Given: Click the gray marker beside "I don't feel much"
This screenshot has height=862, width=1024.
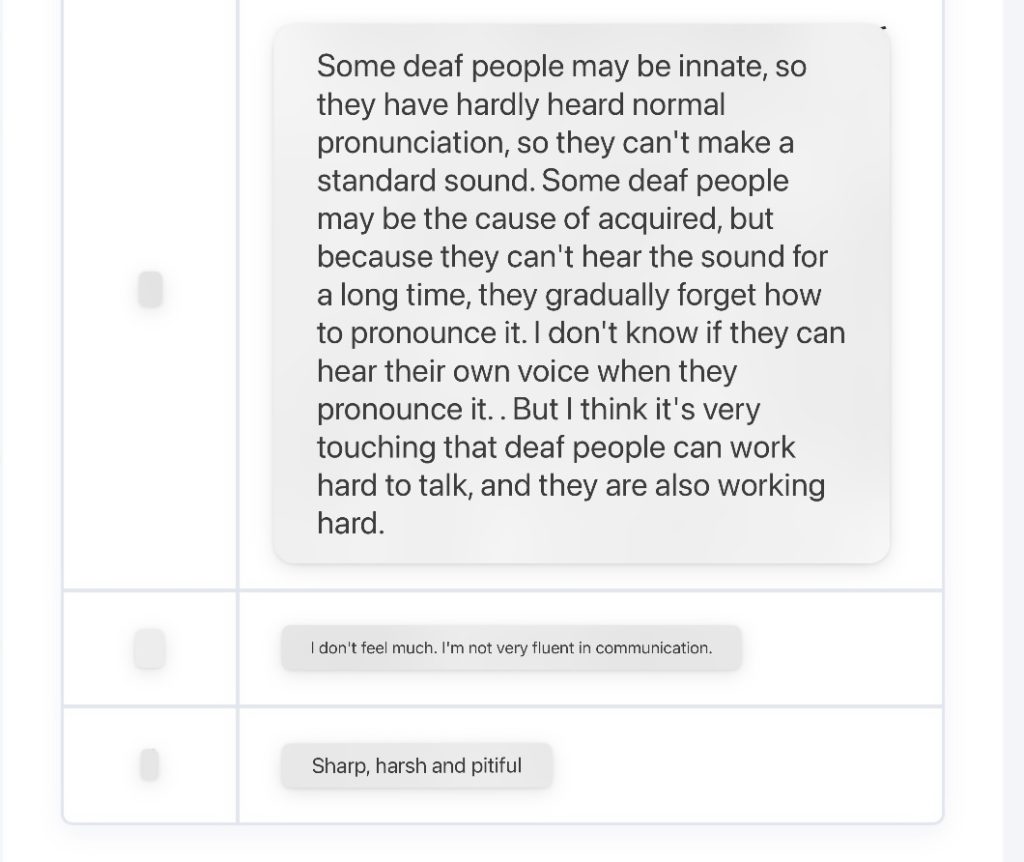Looking at the screenshot, I should point(150,649).
